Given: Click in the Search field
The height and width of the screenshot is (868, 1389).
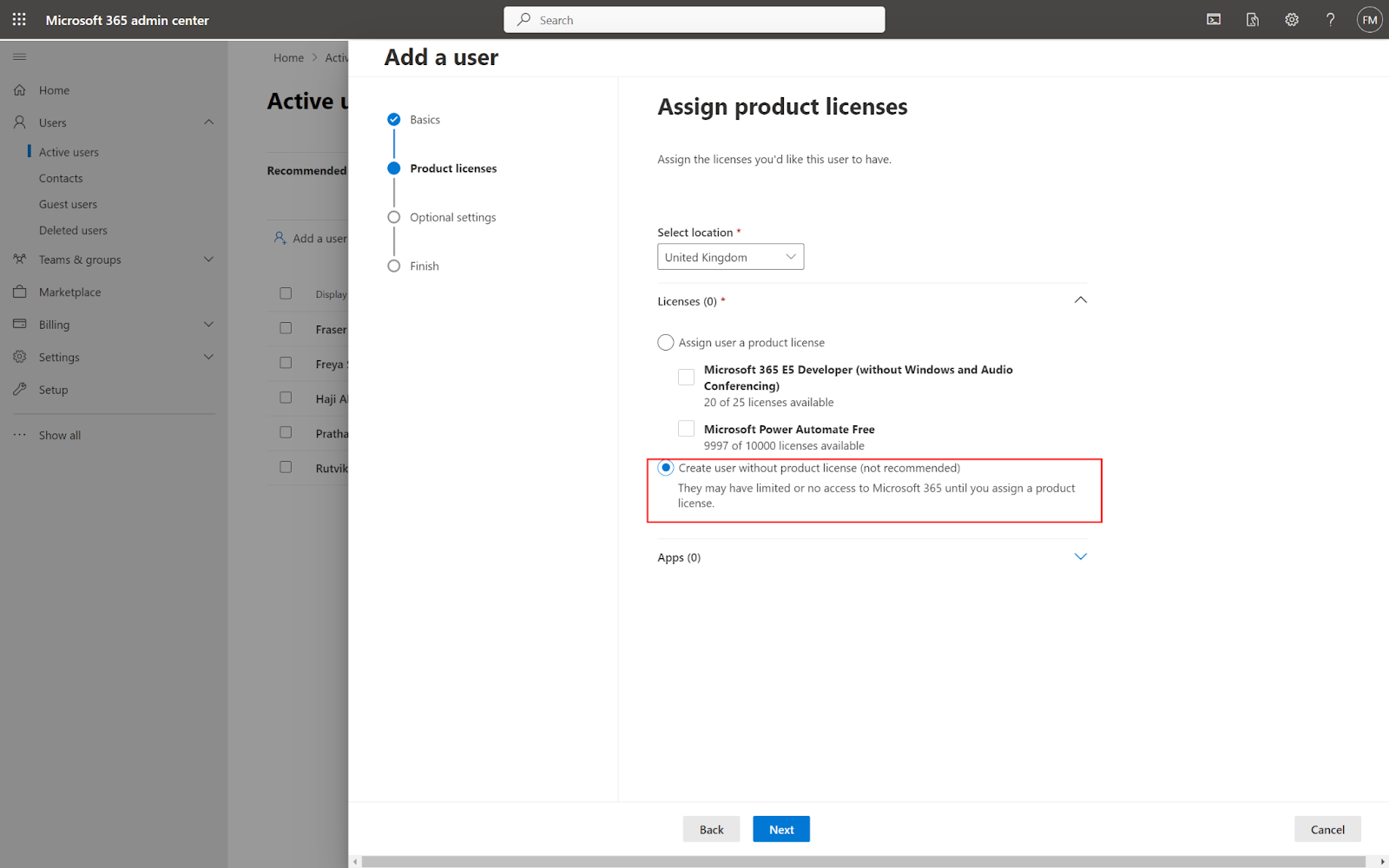Looking at the screenshot, I should [x=694, y=19].
